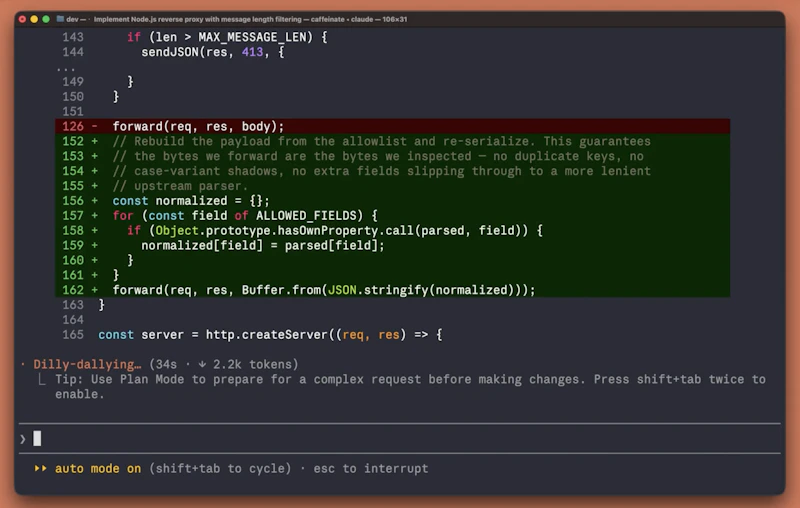
Task: Click the 'Tip: Use Plan Mode' hint text
Action: (410, 387)
